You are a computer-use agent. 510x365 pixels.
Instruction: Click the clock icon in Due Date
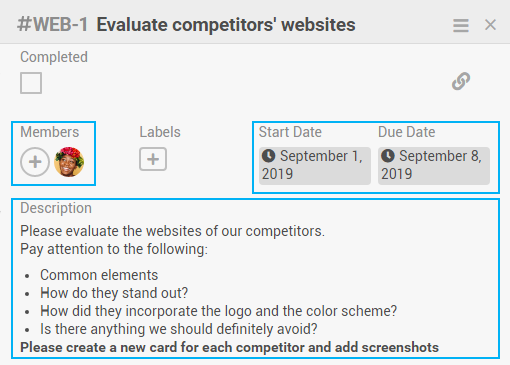click(x=388, y=156)
